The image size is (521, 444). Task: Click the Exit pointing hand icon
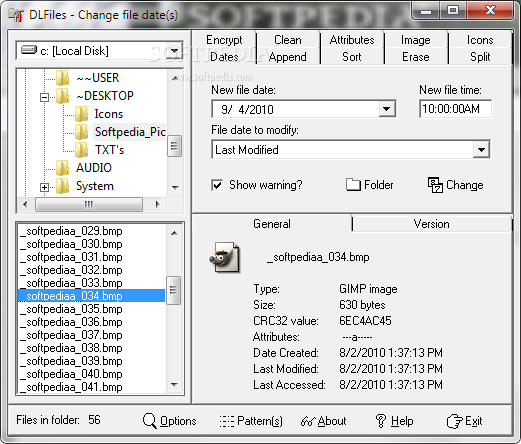[454, 421]
